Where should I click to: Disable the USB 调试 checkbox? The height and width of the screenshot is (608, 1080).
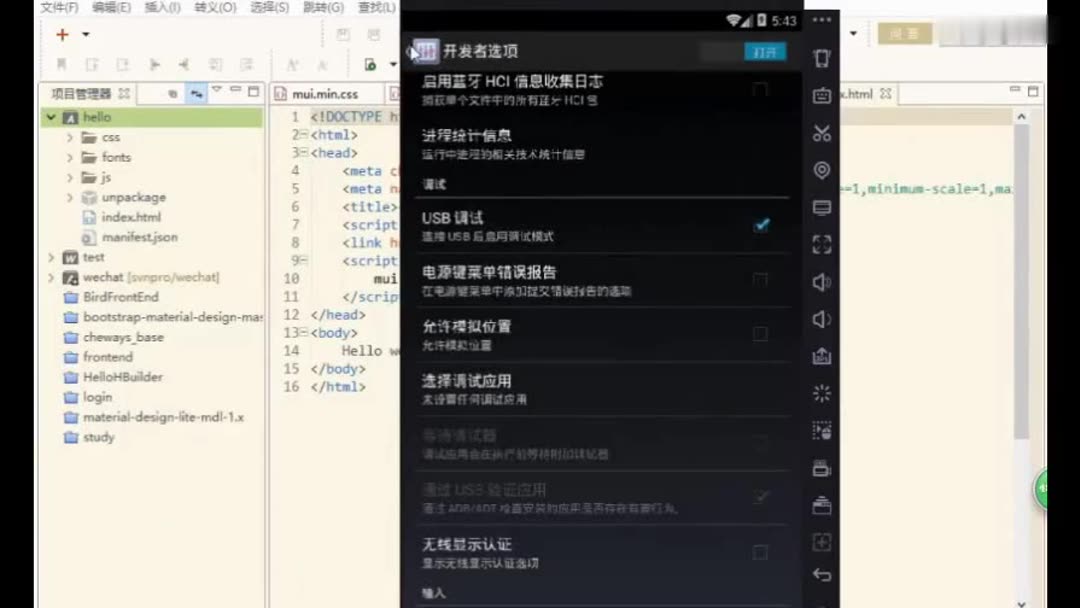762,224
